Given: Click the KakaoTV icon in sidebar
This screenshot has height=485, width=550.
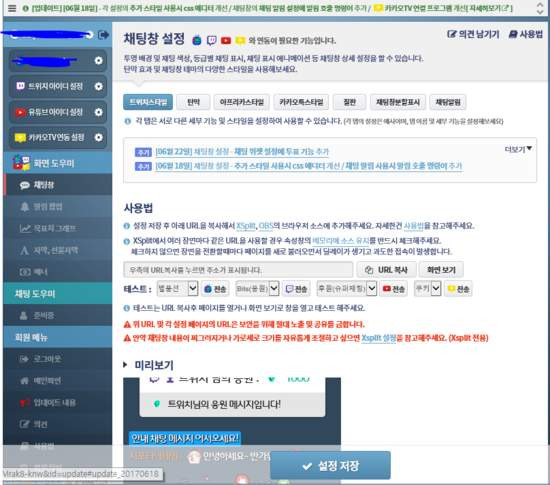Looking at the screenshot, I should click(x=20, y=137).
